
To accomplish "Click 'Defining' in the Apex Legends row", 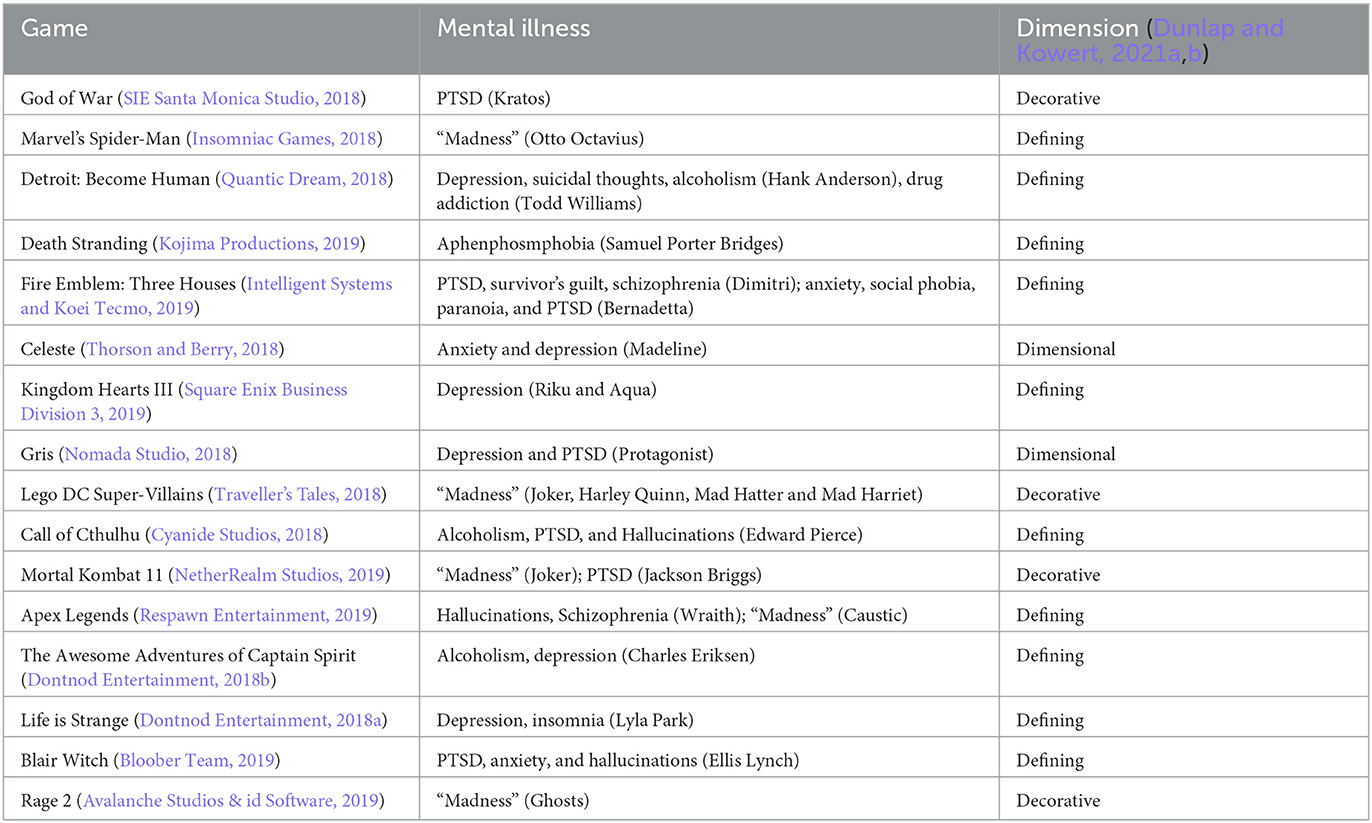I will 1050,615.
